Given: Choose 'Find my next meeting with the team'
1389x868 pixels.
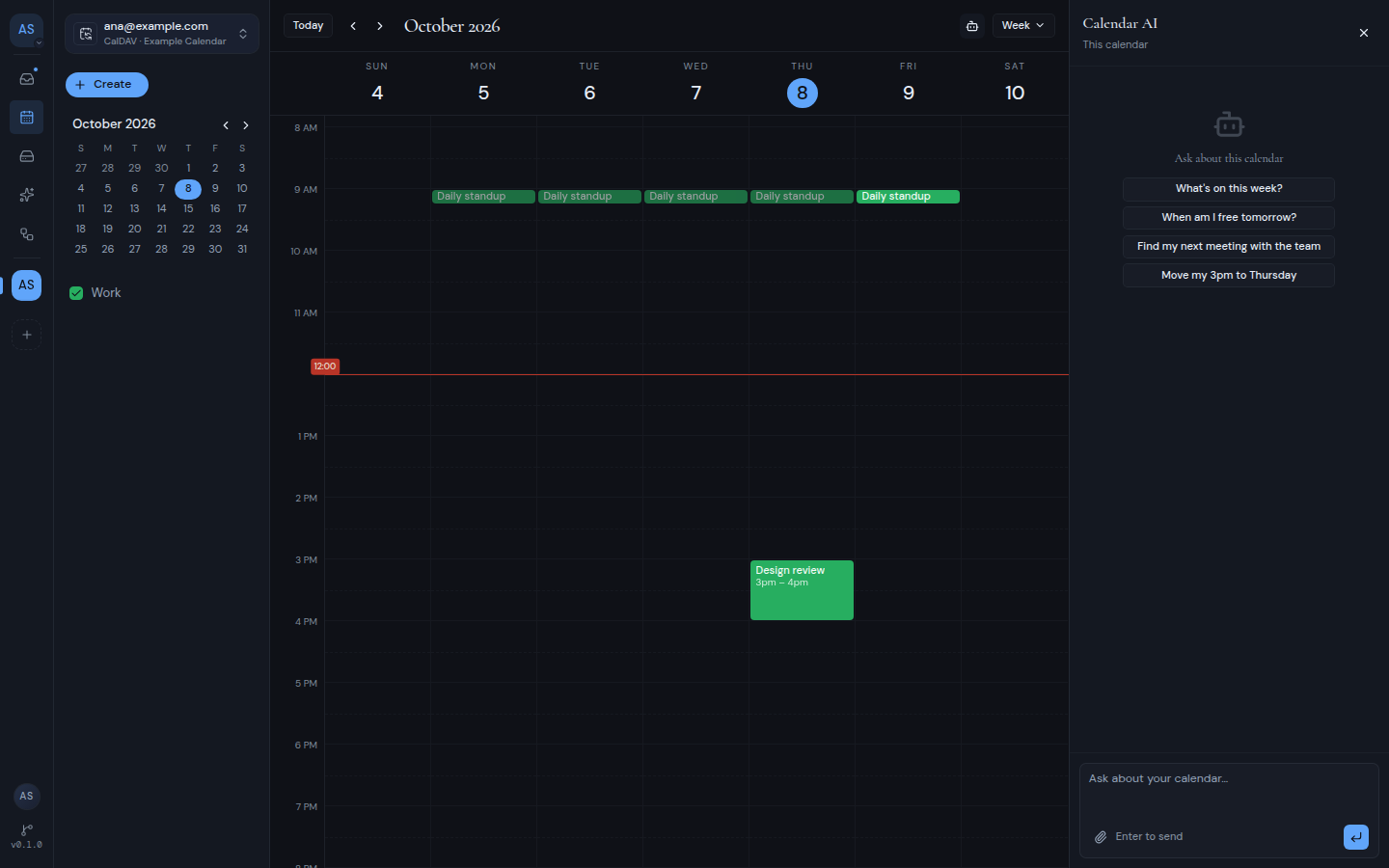Looking at the screenshot, I should point(1229,247).
